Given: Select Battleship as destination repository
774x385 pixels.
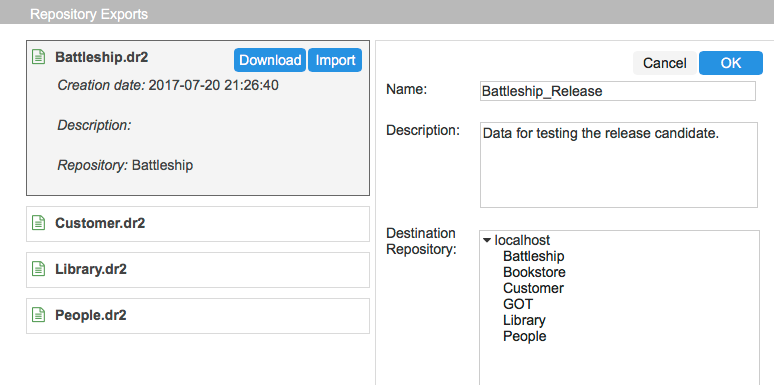Looking at the screenshot, I should point(533,256).
